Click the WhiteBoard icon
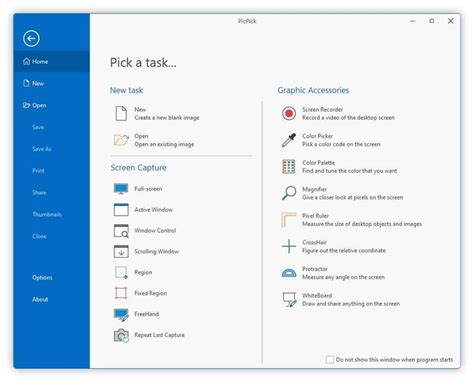Screen dimensions: 474x382 click(289, 300)
